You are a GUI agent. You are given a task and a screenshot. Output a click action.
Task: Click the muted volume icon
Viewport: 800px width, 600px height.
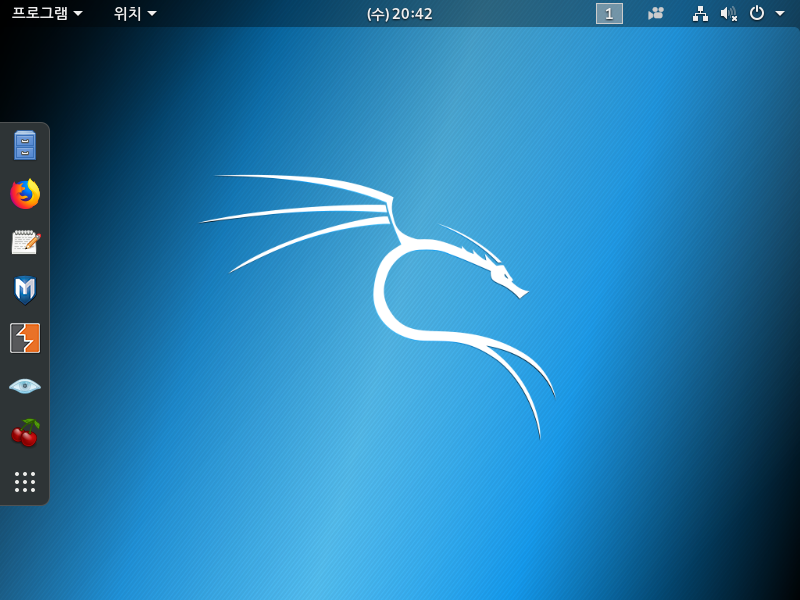(x=729, y=14)
